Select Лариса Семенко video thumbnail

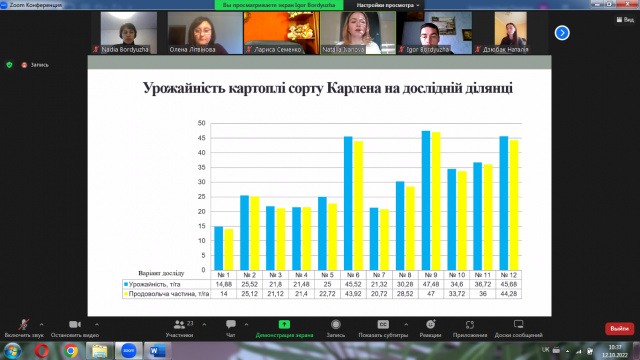click(281, 33)
